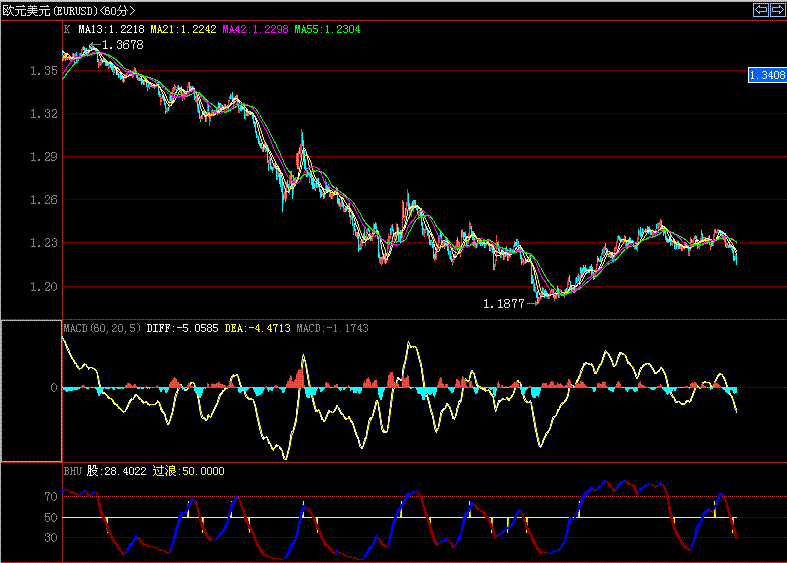Click the blue 1.3408 price tag
The width and height of the screenshot is (787, 563).
(767, 75)
